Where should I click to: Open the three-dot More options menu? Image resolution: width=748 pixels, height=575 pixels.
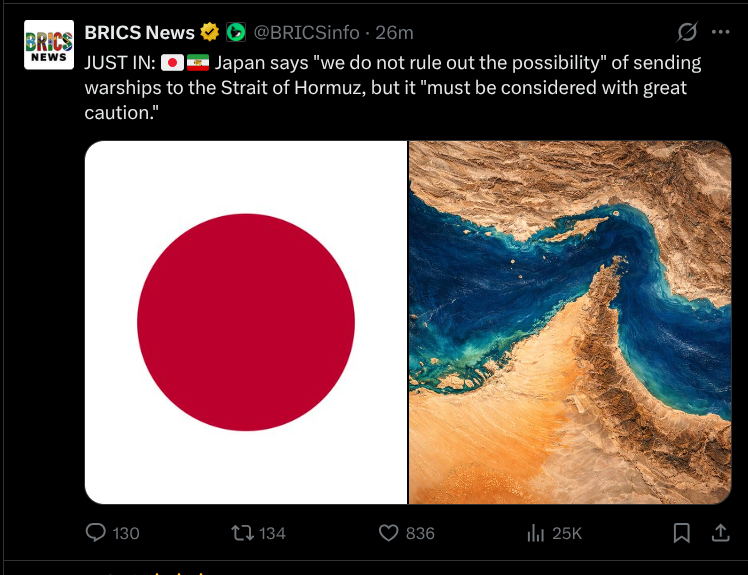(x=720, y=32)
